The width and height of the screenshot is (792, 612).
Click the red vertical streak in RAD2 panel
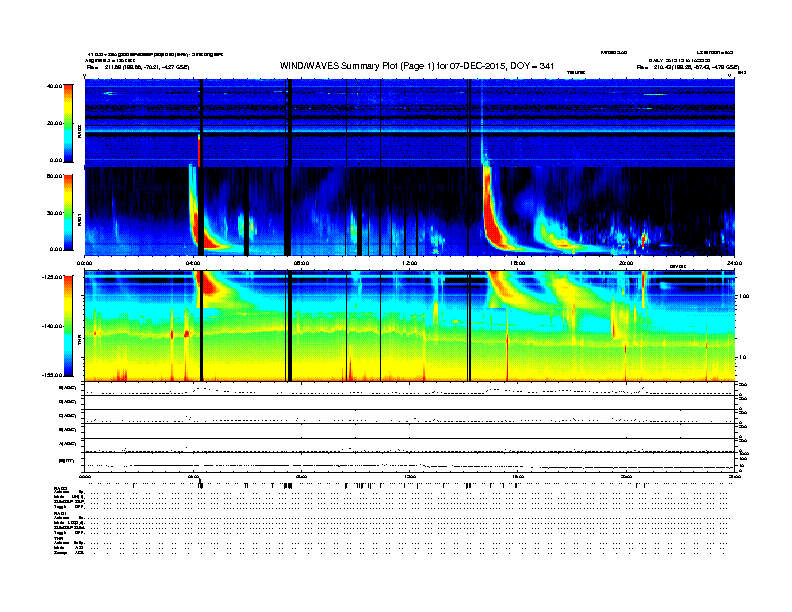click(x=199, y=150)
